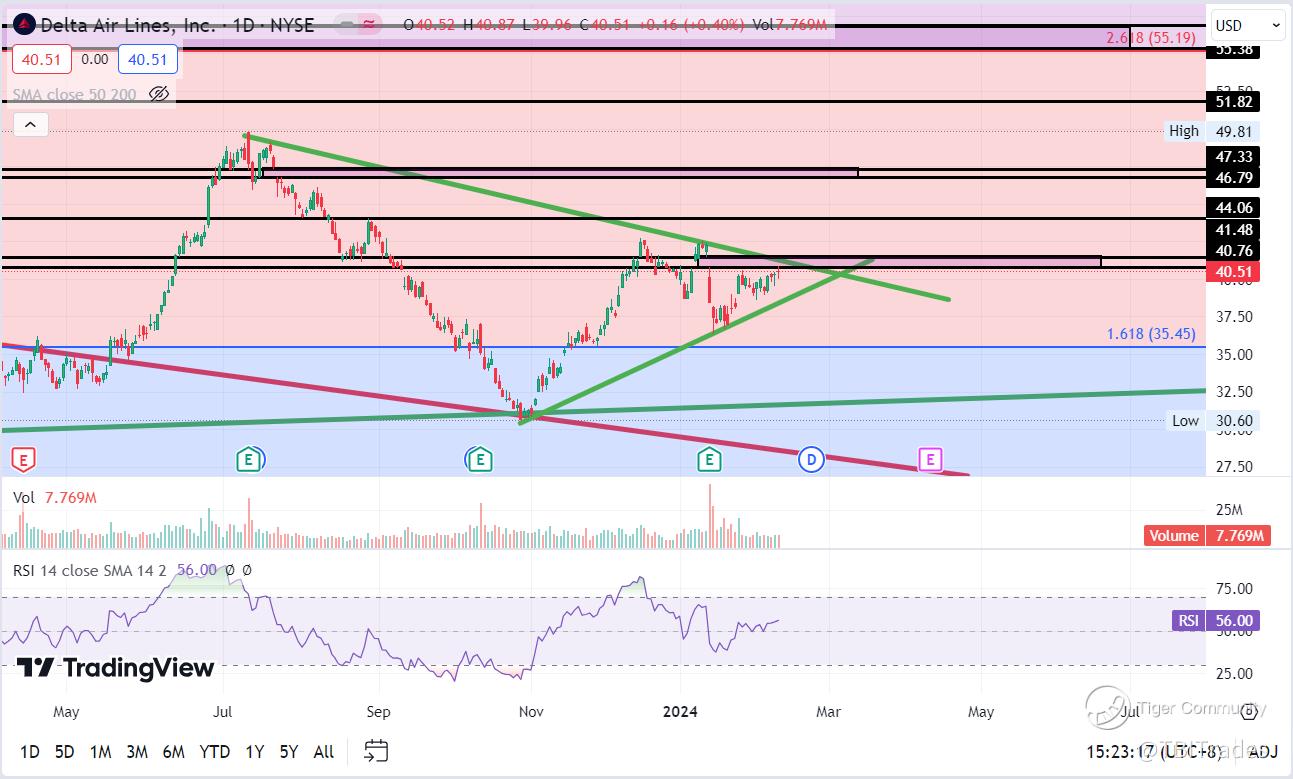Open chart settings hexagon icon near the time axis
Image resolution: width=1293 pixels, height=779 pixels.
pos(1249,712)
